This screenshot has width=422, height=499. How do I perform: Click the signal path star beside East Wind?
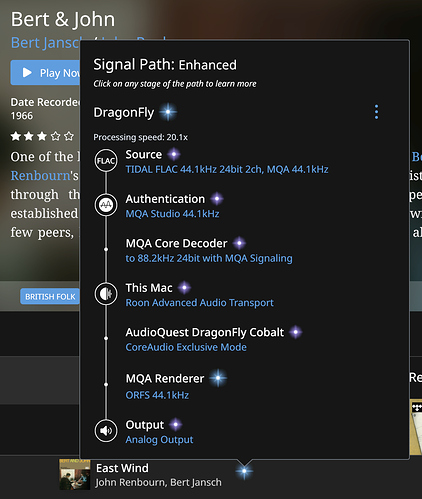pyautogui.click(x=244, y=471)
